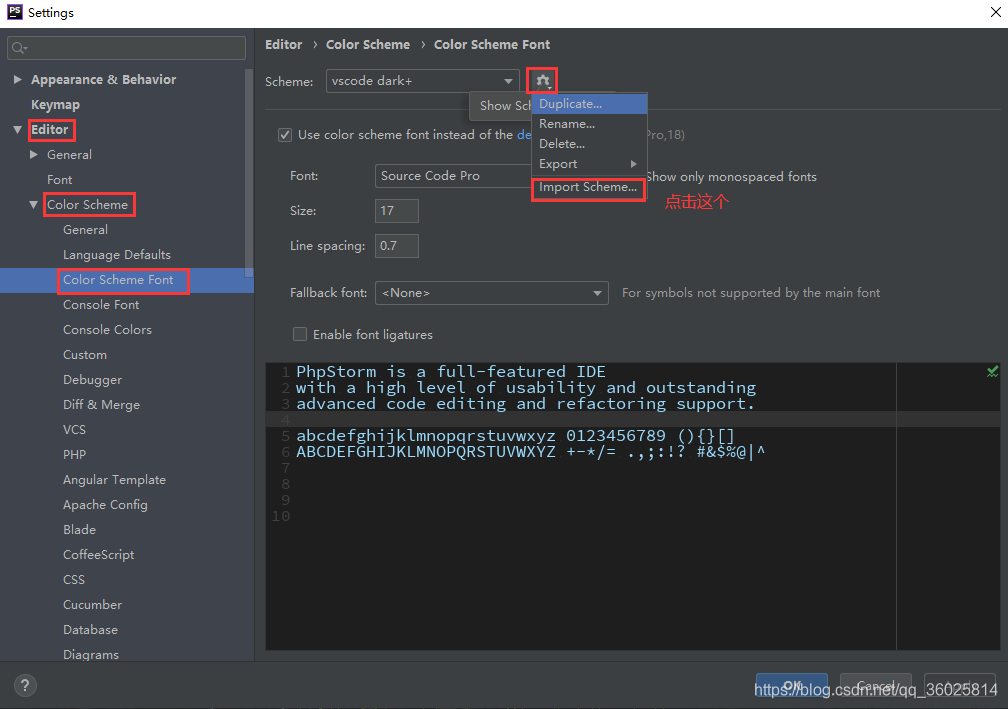Viewport: 1008px width, 709px height.
Task: Enable the font ligatures checkbox
Action: (x=300, y=334)
